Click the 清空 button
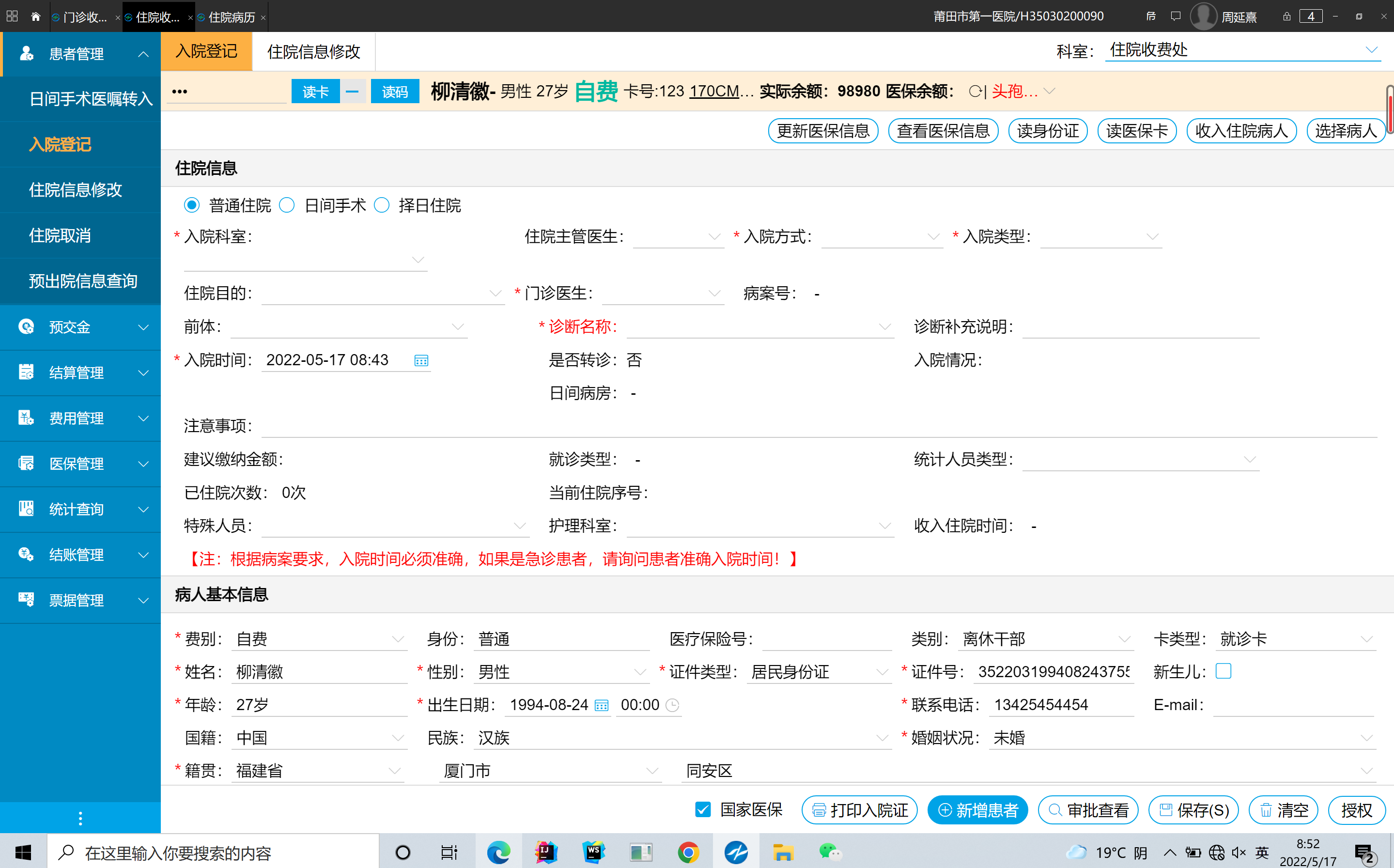 1283,810
